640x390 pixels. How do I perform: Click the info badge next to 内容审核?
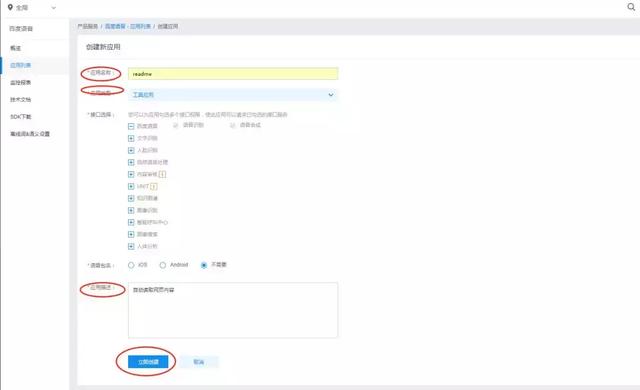click(162, 174)
